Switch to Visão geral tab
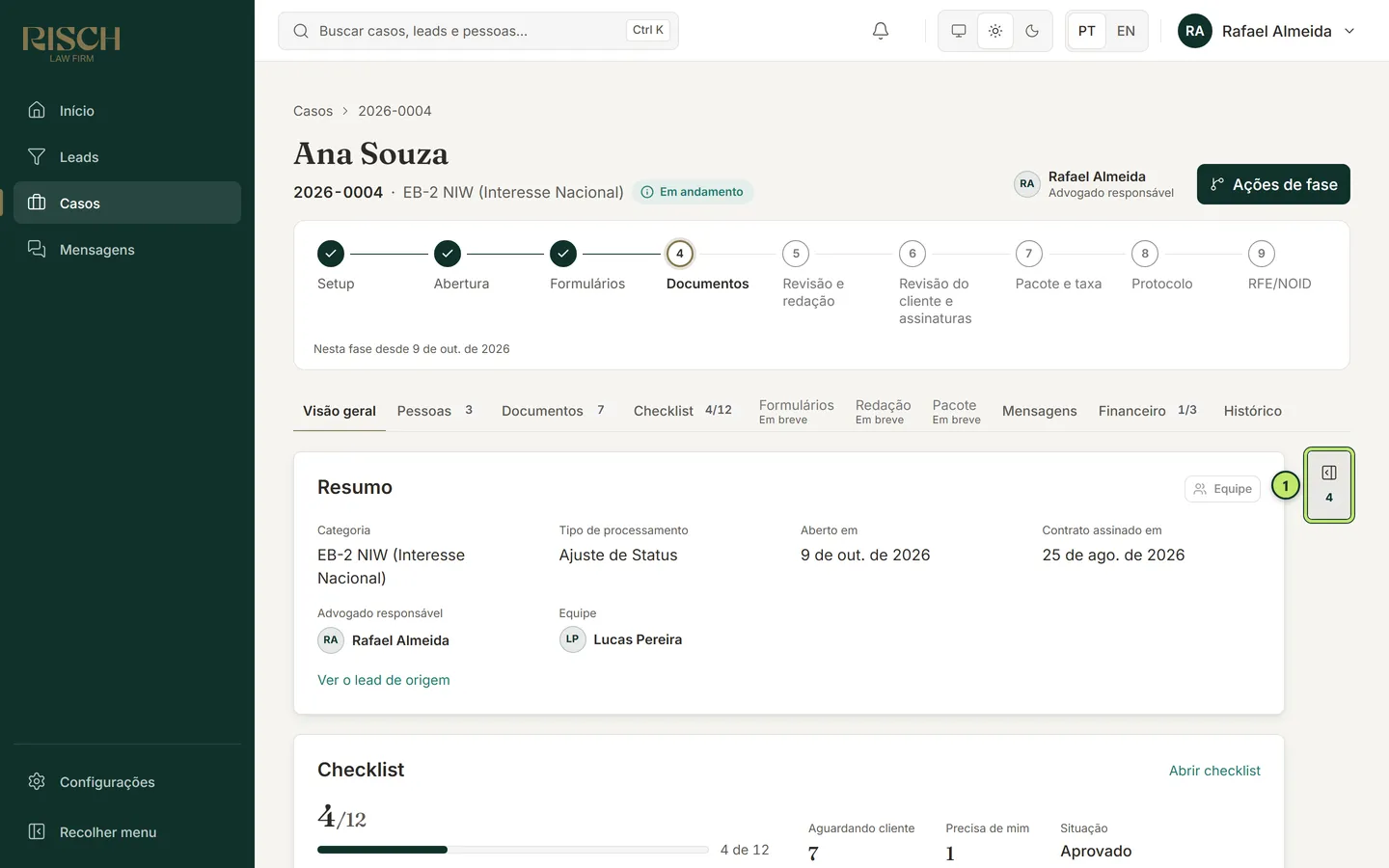This screenshot has width=1389, height=868. [340, 411]
